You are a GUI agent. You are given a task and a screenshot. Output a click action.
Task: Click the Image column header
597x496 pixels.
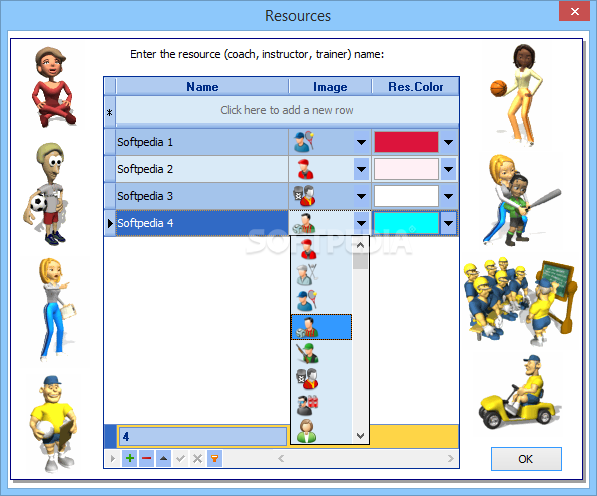coord(330,87)
